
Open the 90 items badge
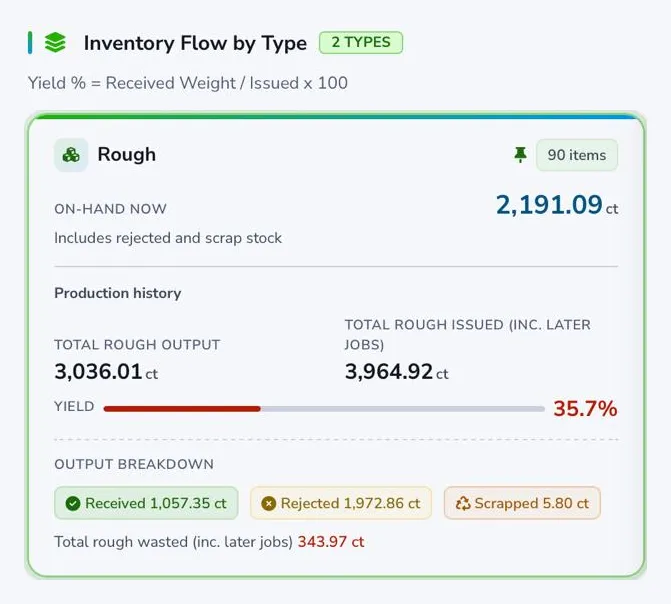(x=576, y=155)
